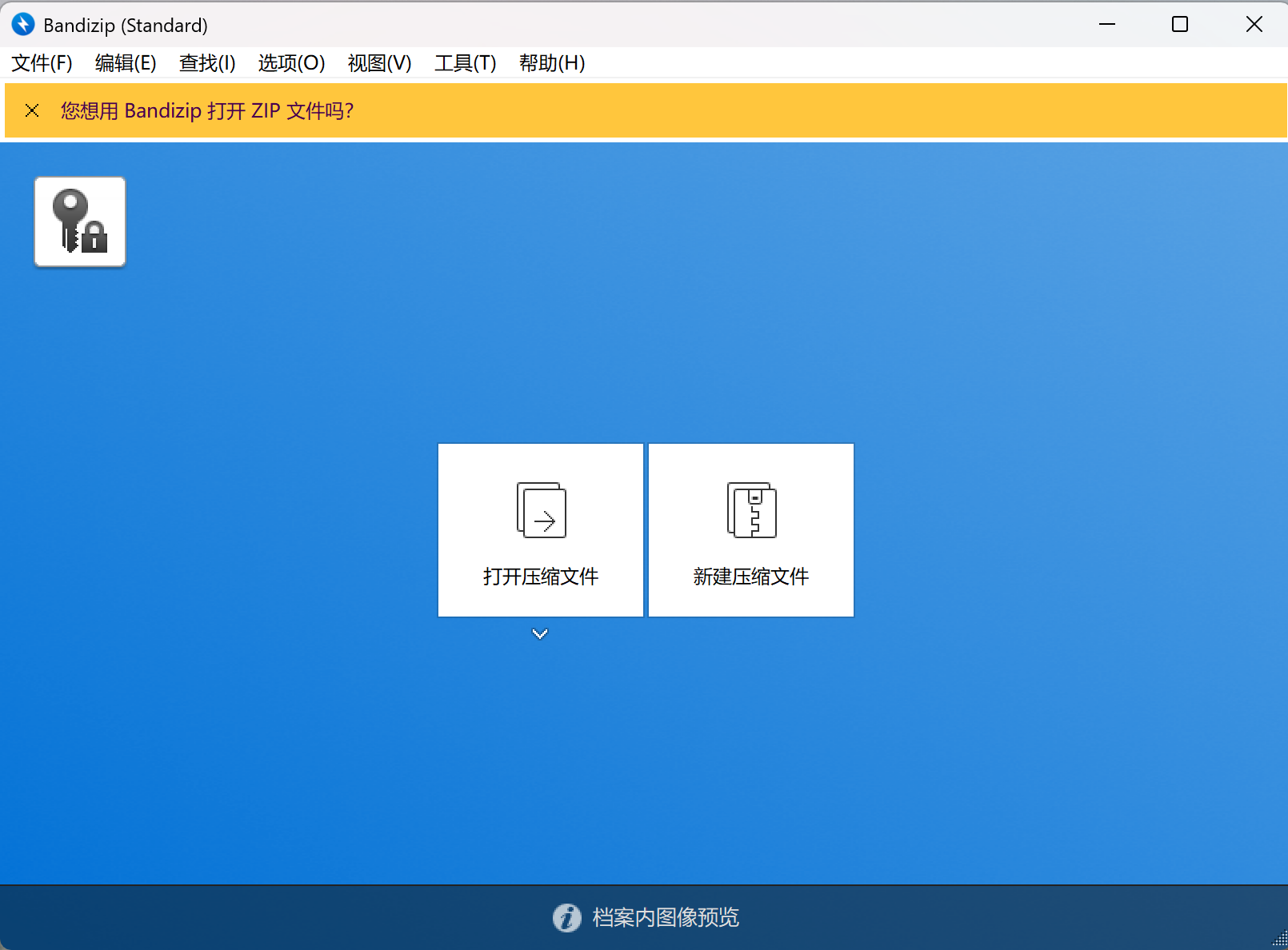Screen dimensions: 1288x950
Task: Open the 文件(F) menu
Action: pos(42,63)
